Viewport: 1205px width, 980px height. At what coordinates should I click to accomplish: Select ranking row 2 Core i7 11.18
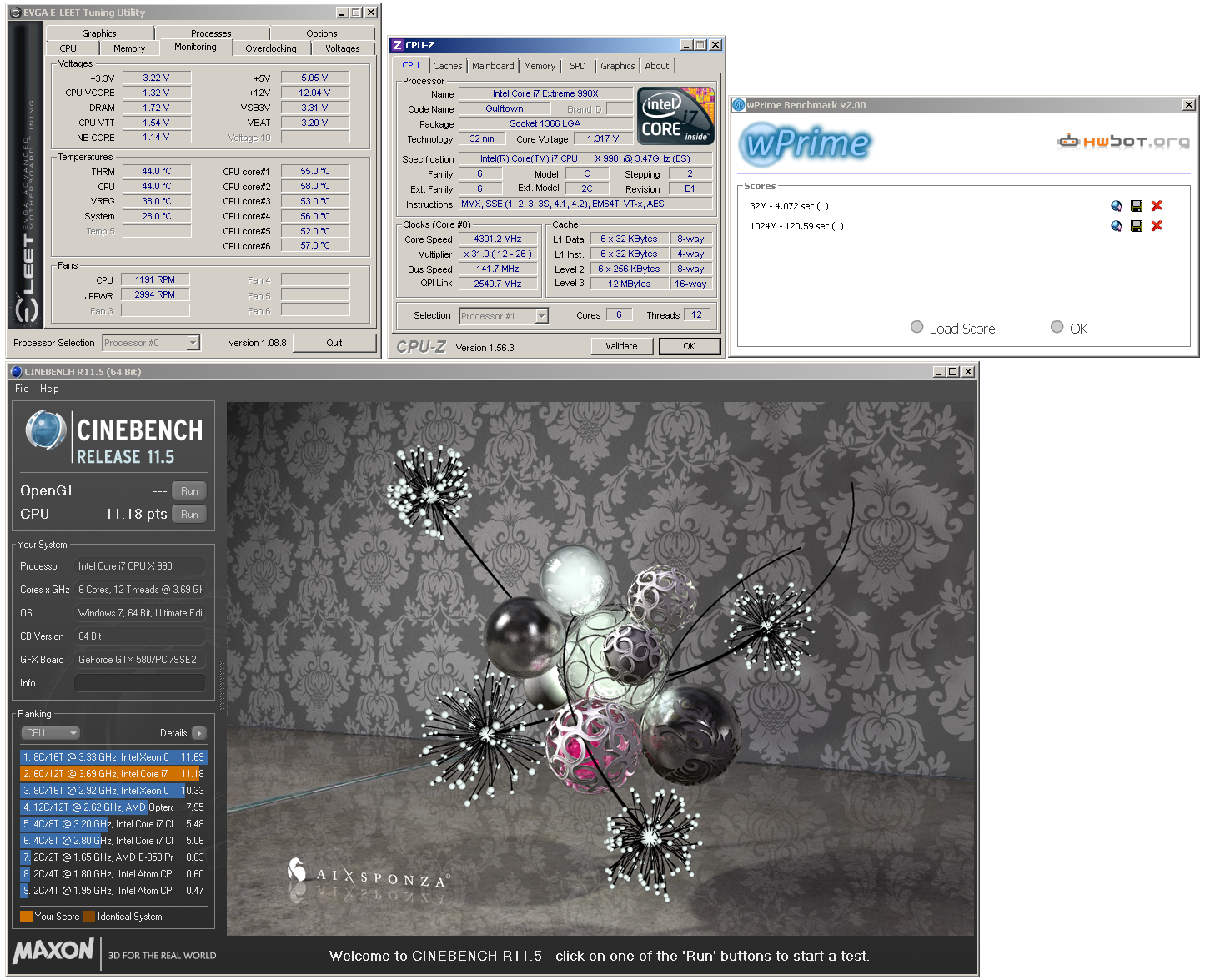coord(113,774)
